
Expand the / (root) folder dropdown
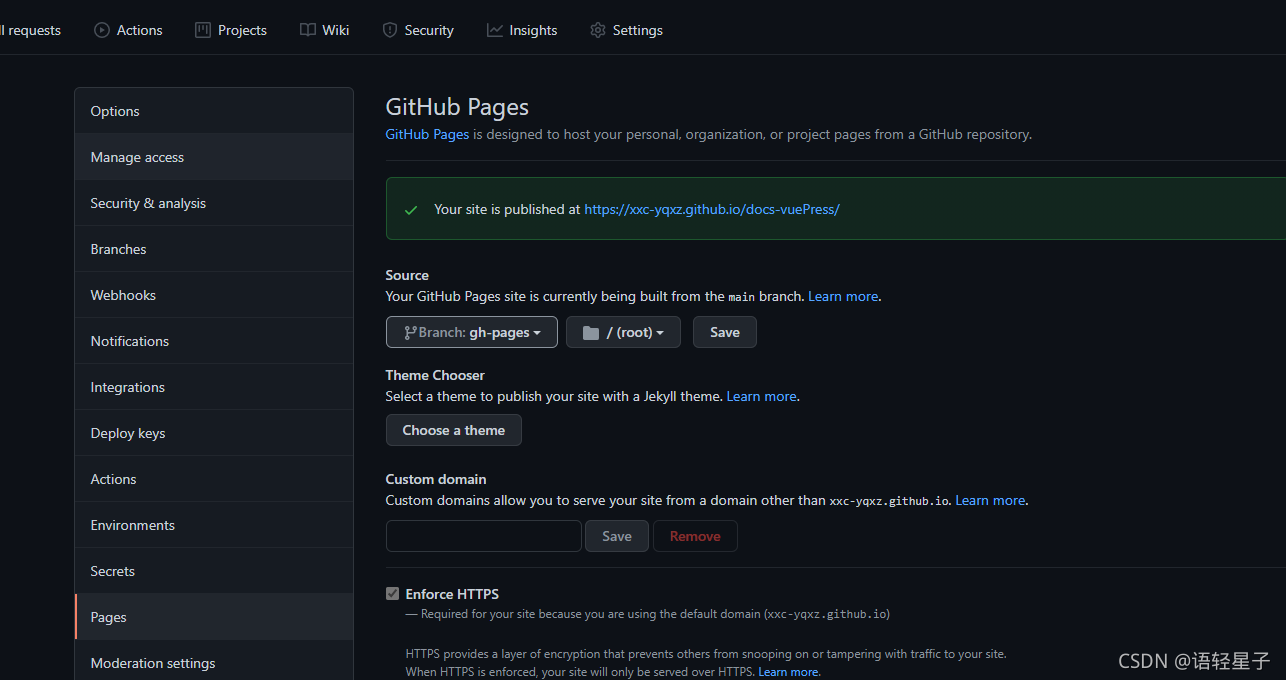623,332
